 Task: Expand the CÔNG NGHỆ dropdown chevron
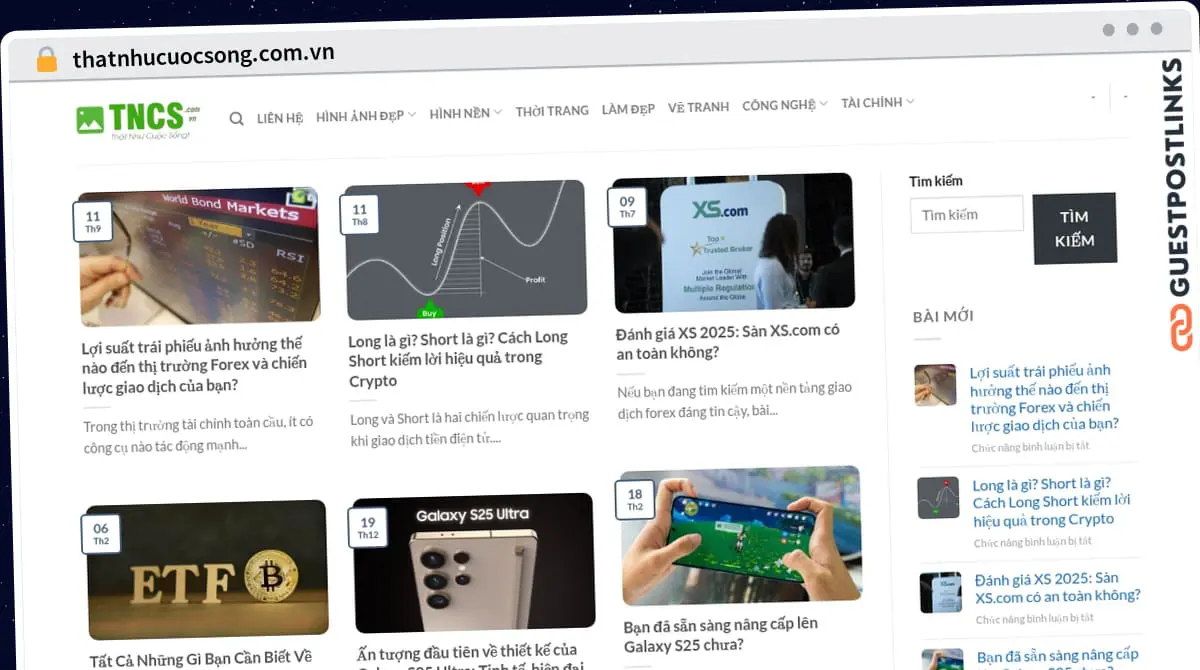tap(823, 103)
